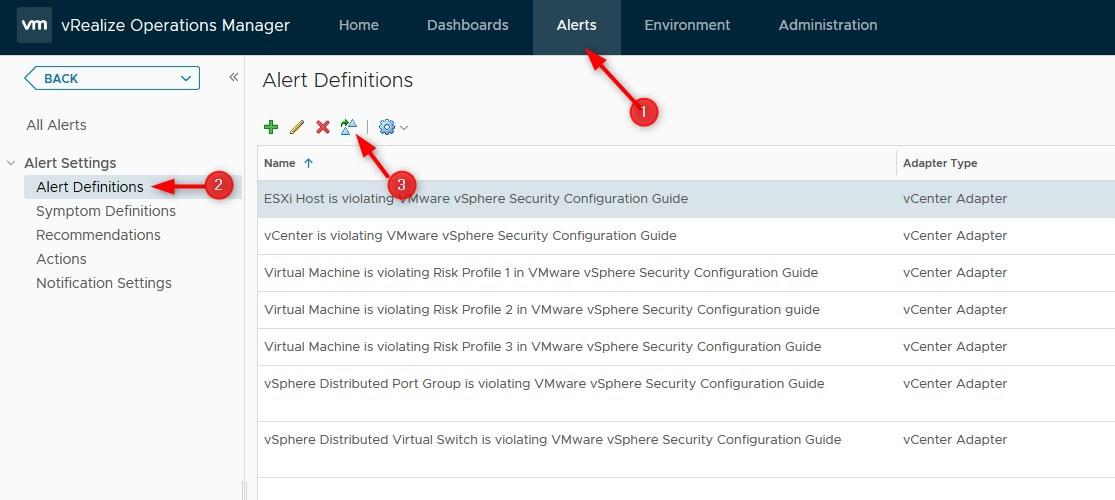This screenshot has height=500, width=1115.
Task: Select the Risk Profile 2 alert row
Action: (x=685, y=310)
